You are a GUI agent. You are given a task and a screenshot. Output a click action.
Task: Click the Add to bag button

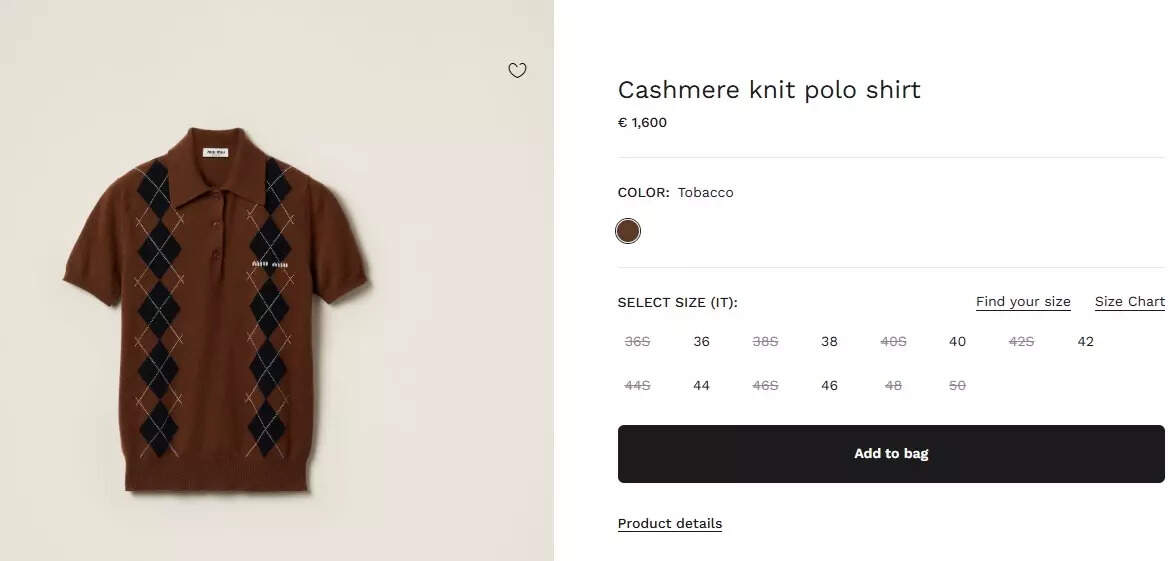(890, 454)
